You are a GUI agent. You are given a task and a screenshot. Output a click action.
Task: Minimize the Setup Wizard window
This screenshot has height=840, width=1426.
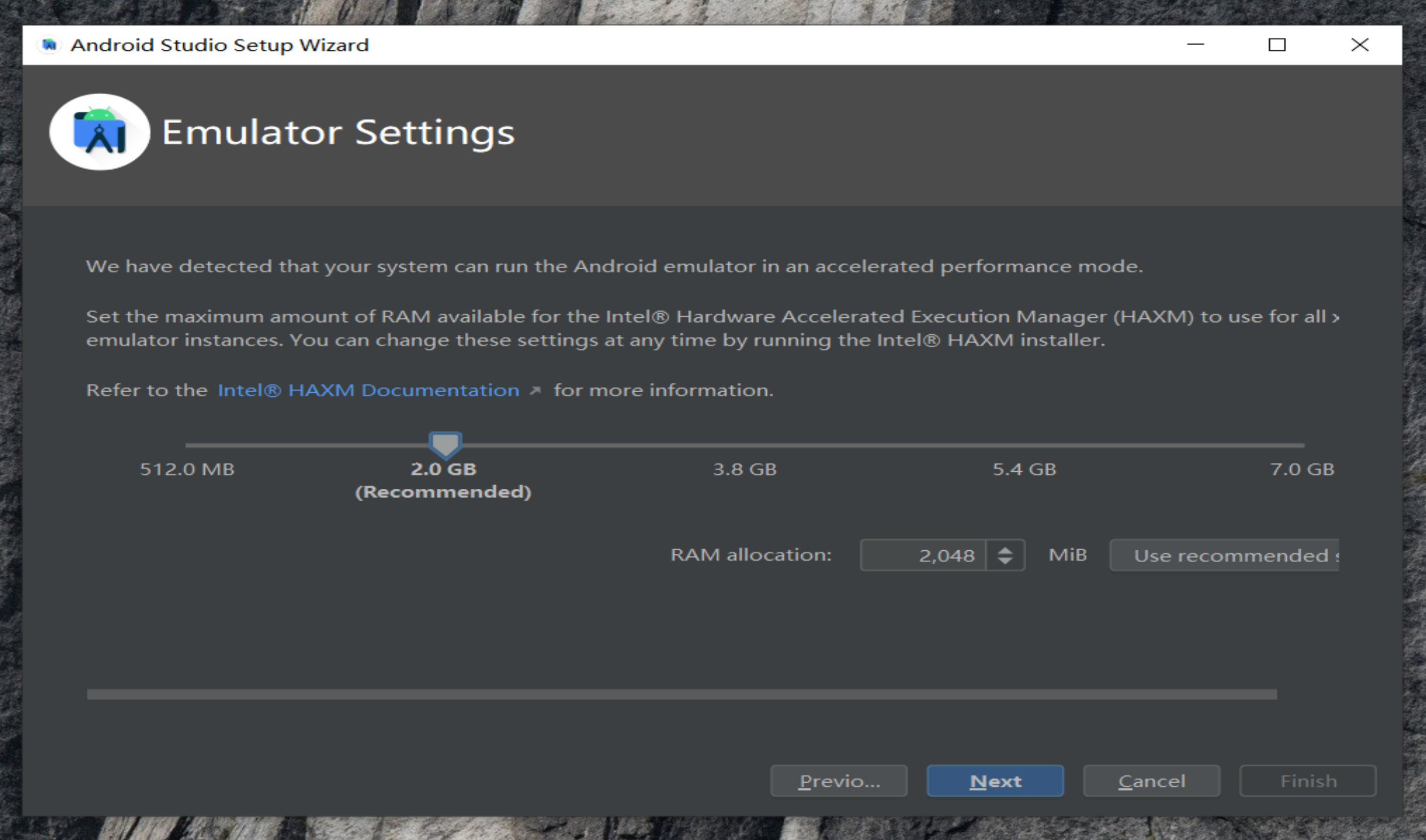point(1195,45)
